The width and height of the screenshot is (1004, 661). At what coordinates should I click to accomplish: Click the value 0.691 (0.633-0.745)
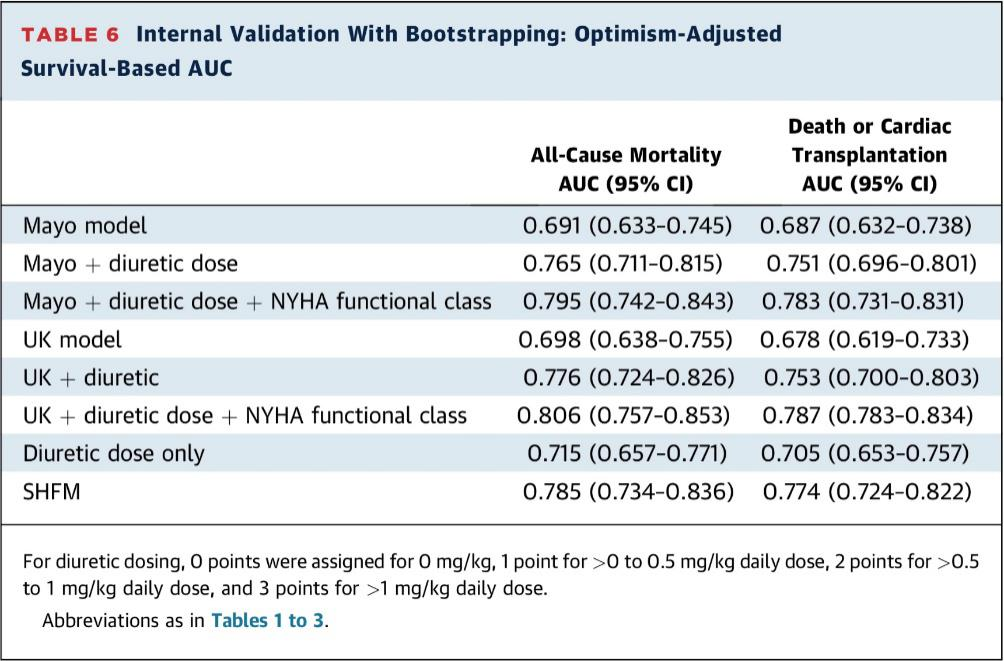[627, 226]
